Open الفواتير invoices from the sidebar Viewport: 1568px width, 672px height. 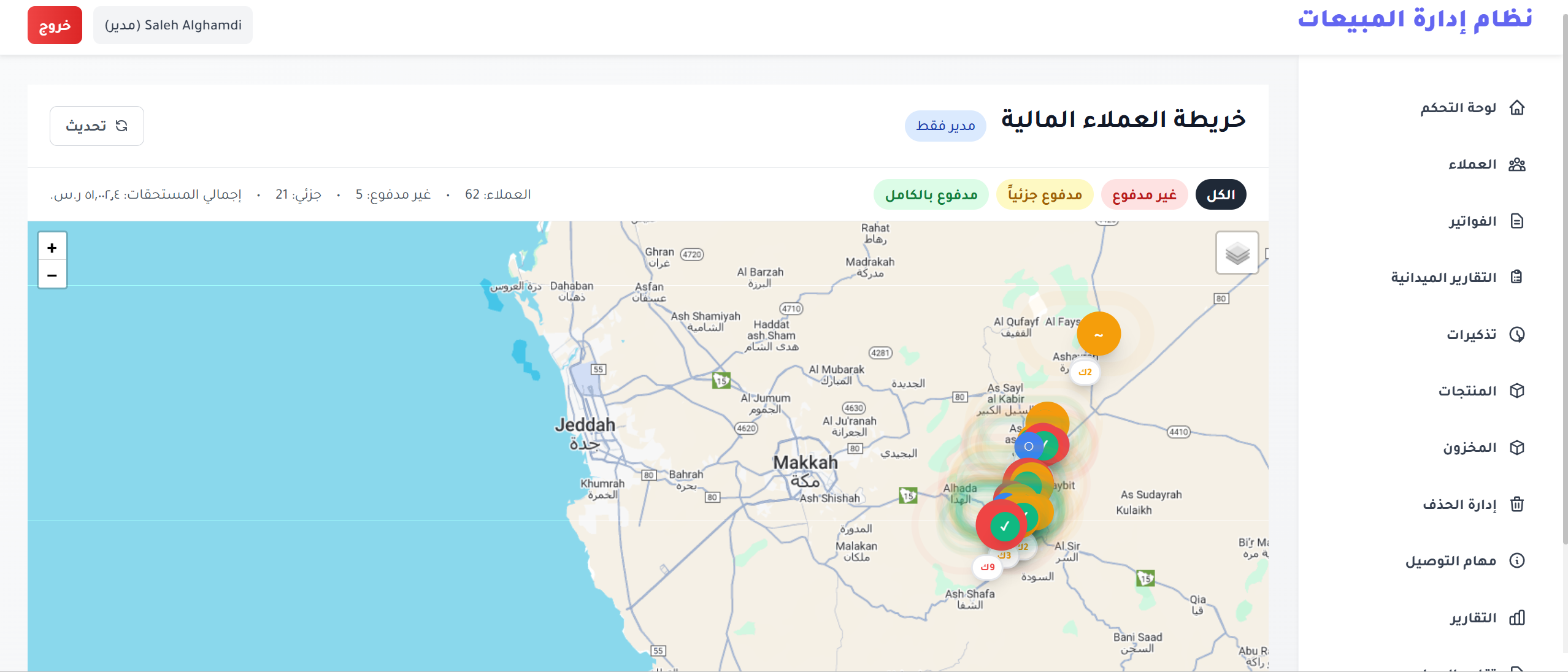pyautogui.click(x=1517, y=221)
